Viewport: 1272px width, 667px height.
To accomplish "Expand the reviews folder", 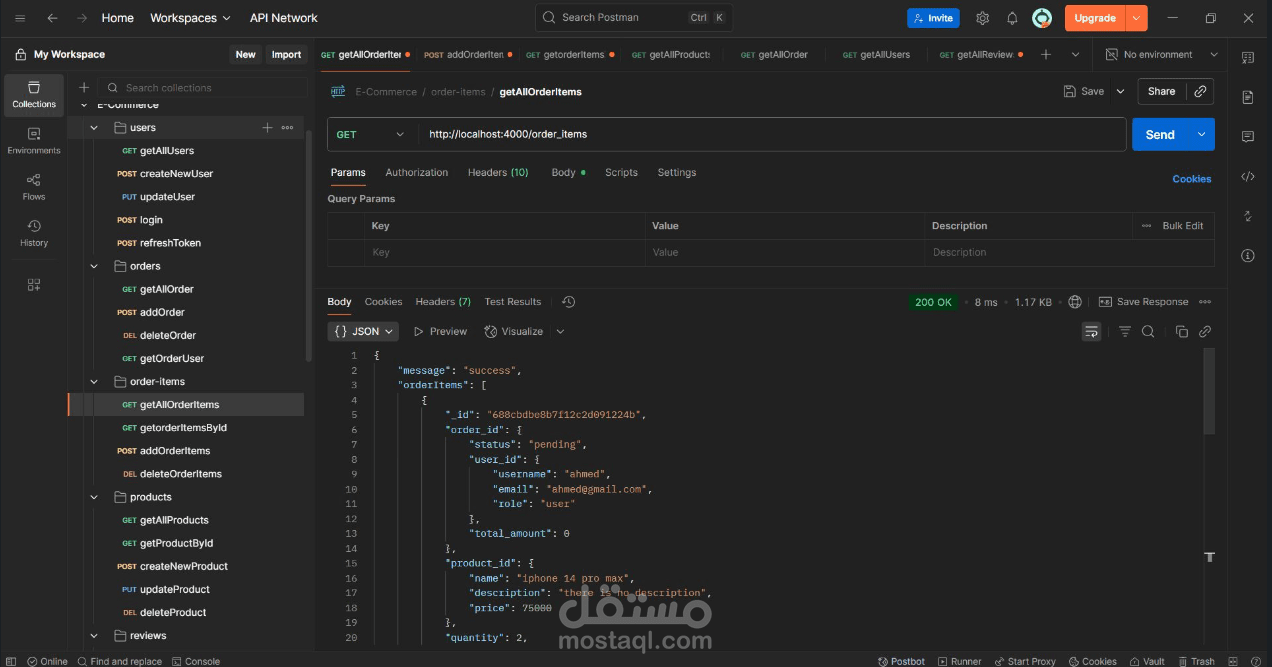I will tap(94, 636).
